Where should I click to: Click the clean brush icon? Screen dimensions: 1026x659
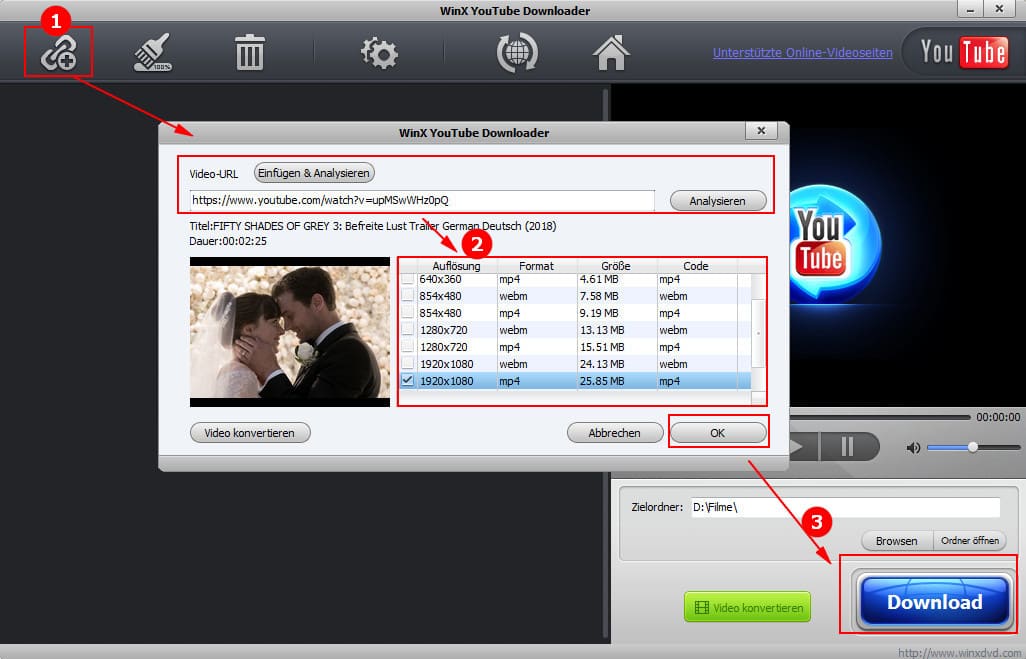pos(153,52)
